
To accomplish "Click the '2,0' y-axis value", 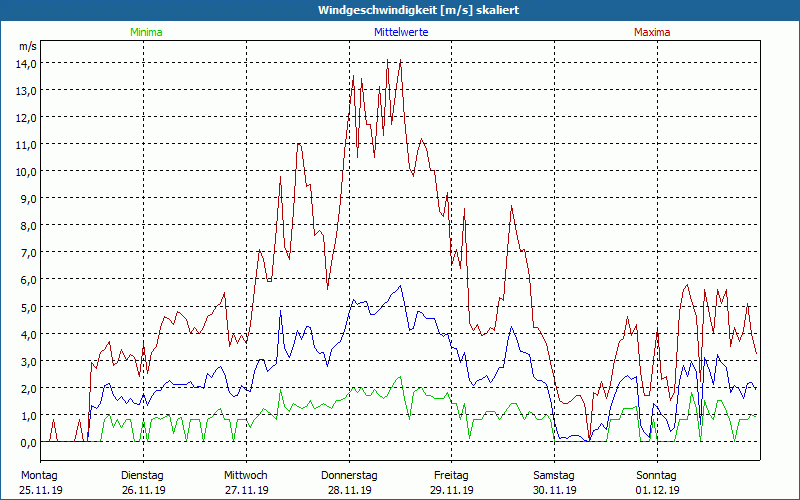I will (29, 389).
